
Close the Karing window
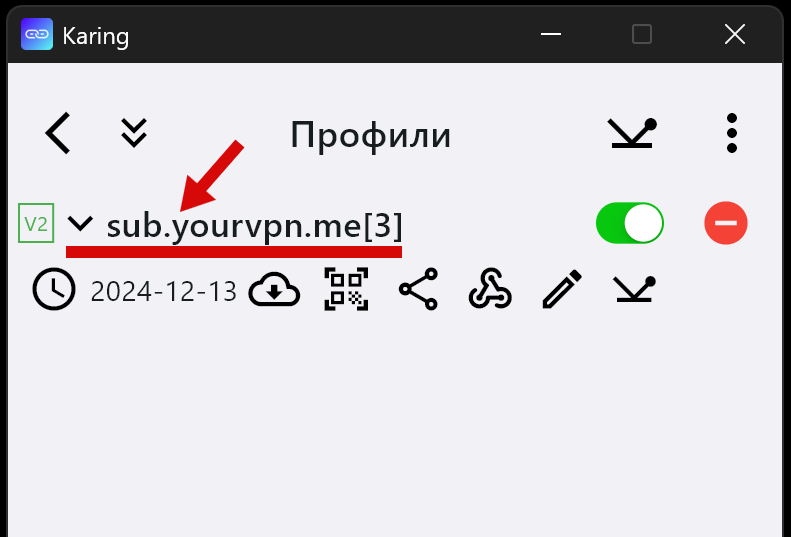(x=734, y=34)
